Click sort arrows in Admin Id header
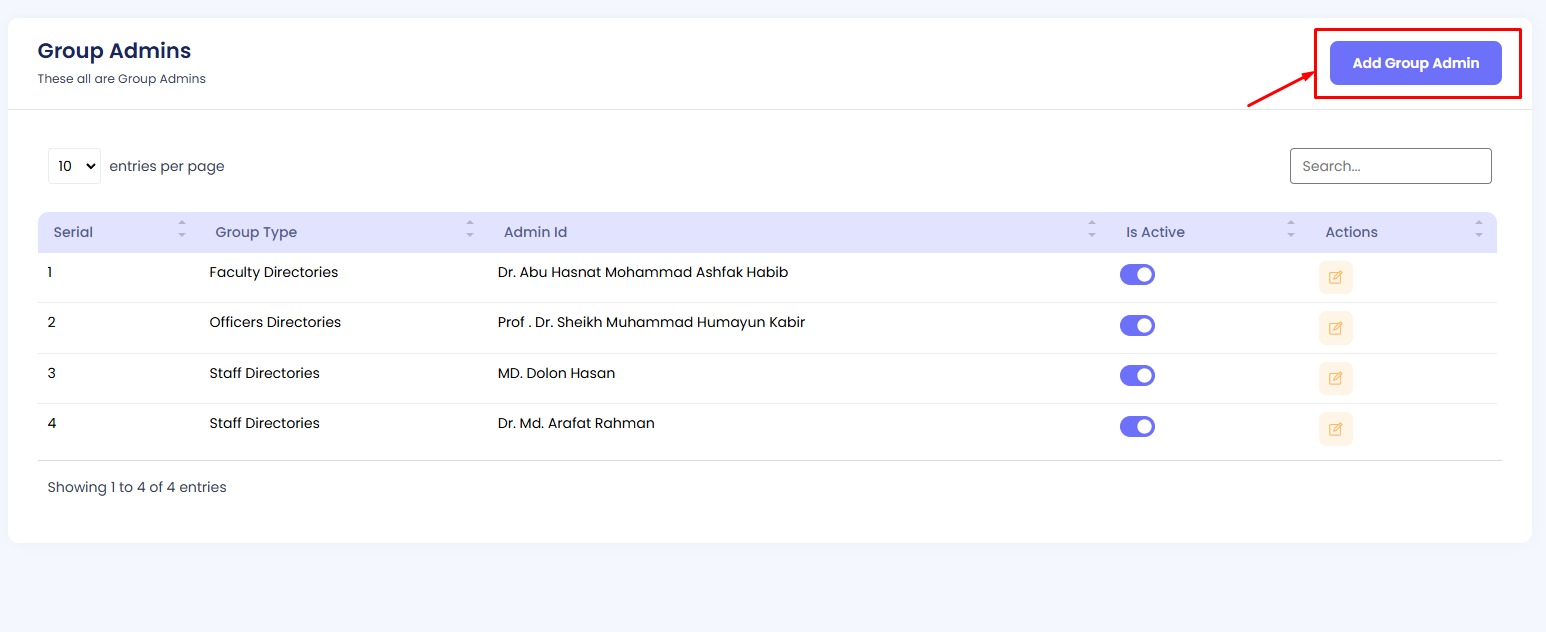This screenshot has width=1546, height=632. [1092, 229]
